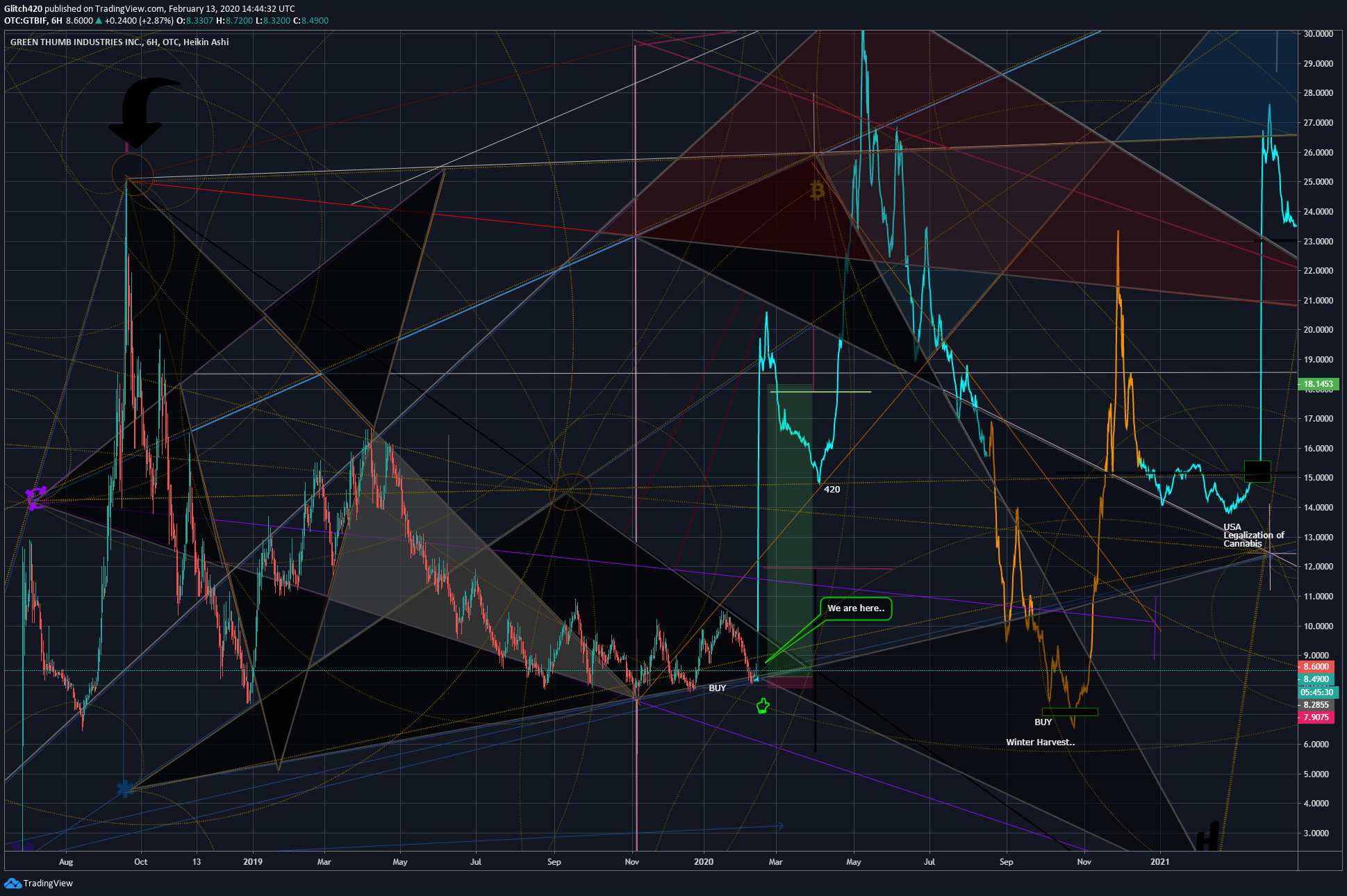1347x896 pixels.
Task: Click the green 18.1453 price tag
Action: pos(1318,384)
